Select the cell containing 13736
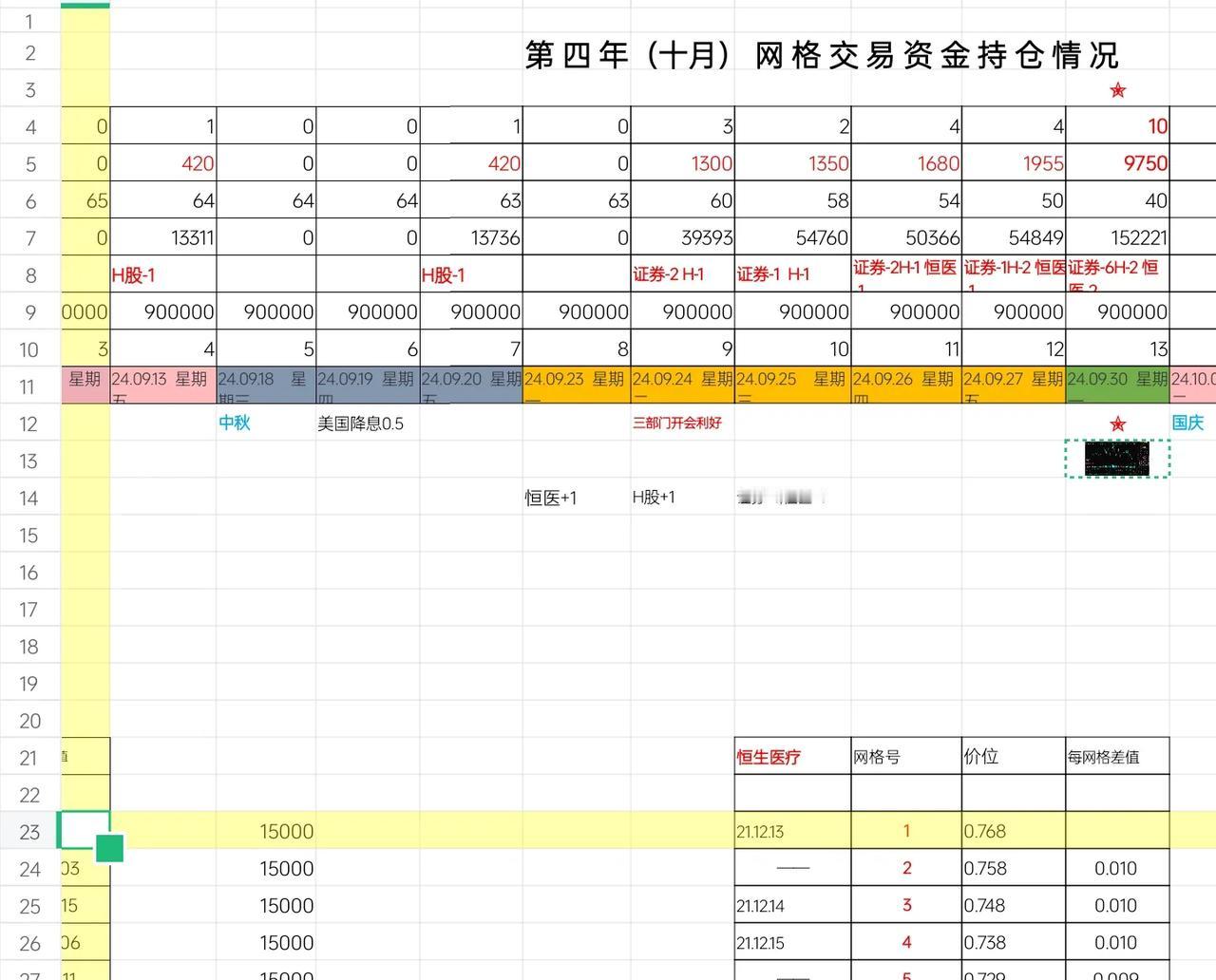Screen dimensions: 1216x980 471,237
